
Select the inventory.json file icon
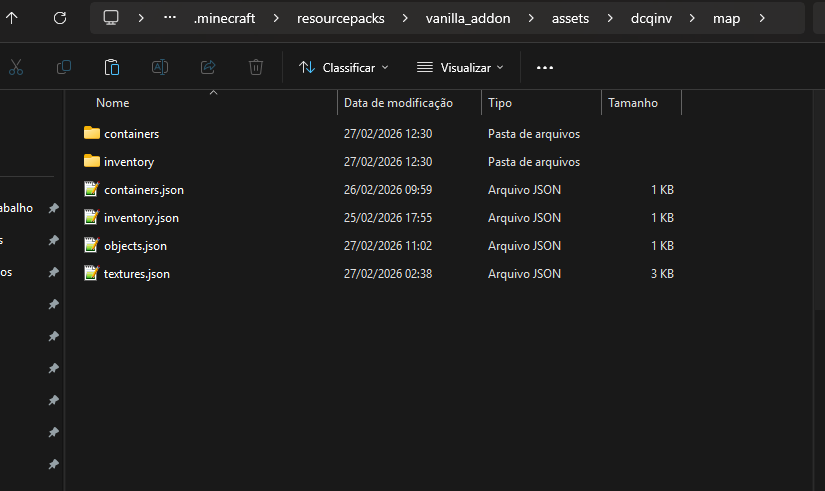[92, 217]
